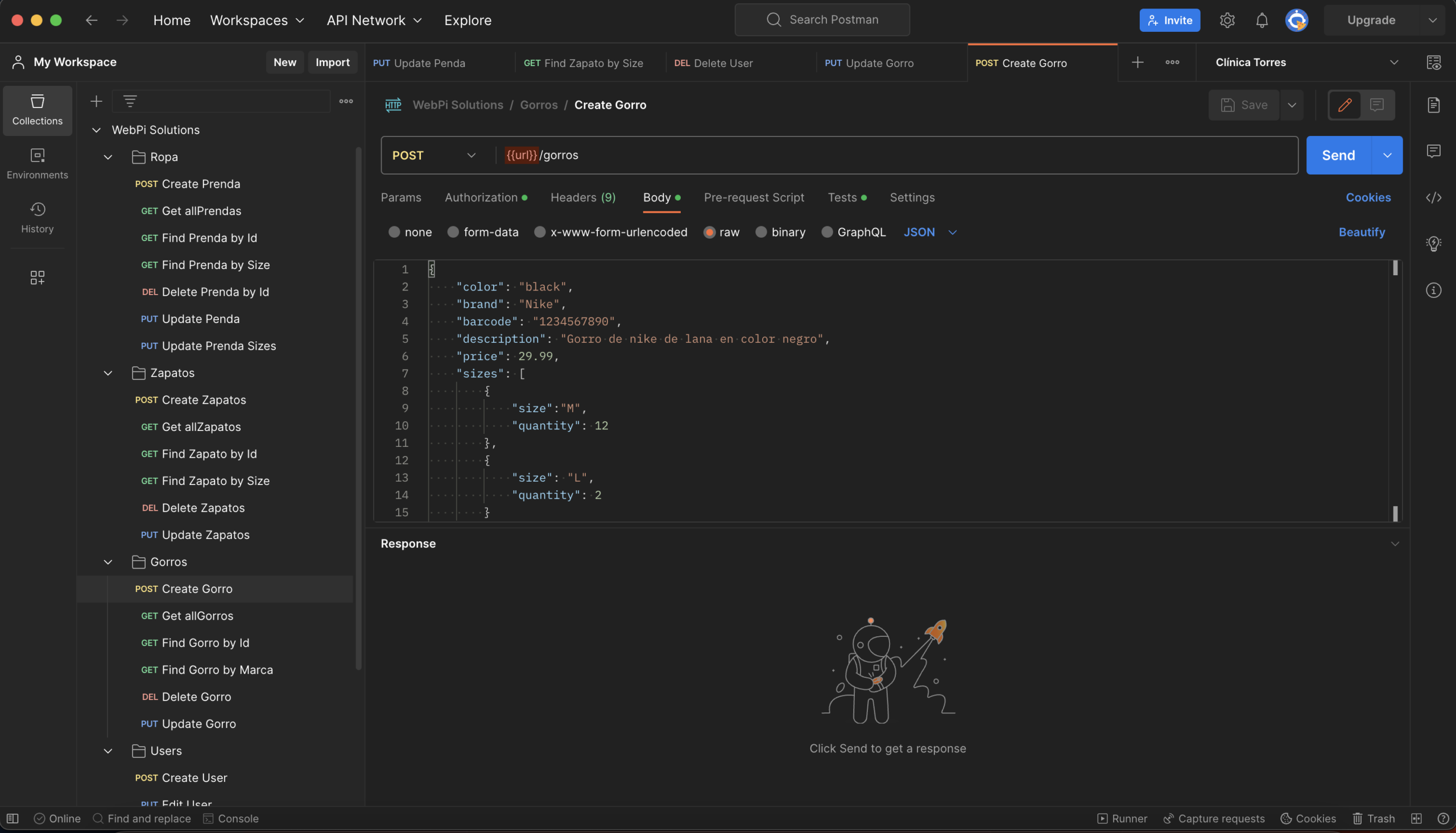Screen dimensions: 1456x833
Task: Click the request URL input field
Action: point(896,156)
